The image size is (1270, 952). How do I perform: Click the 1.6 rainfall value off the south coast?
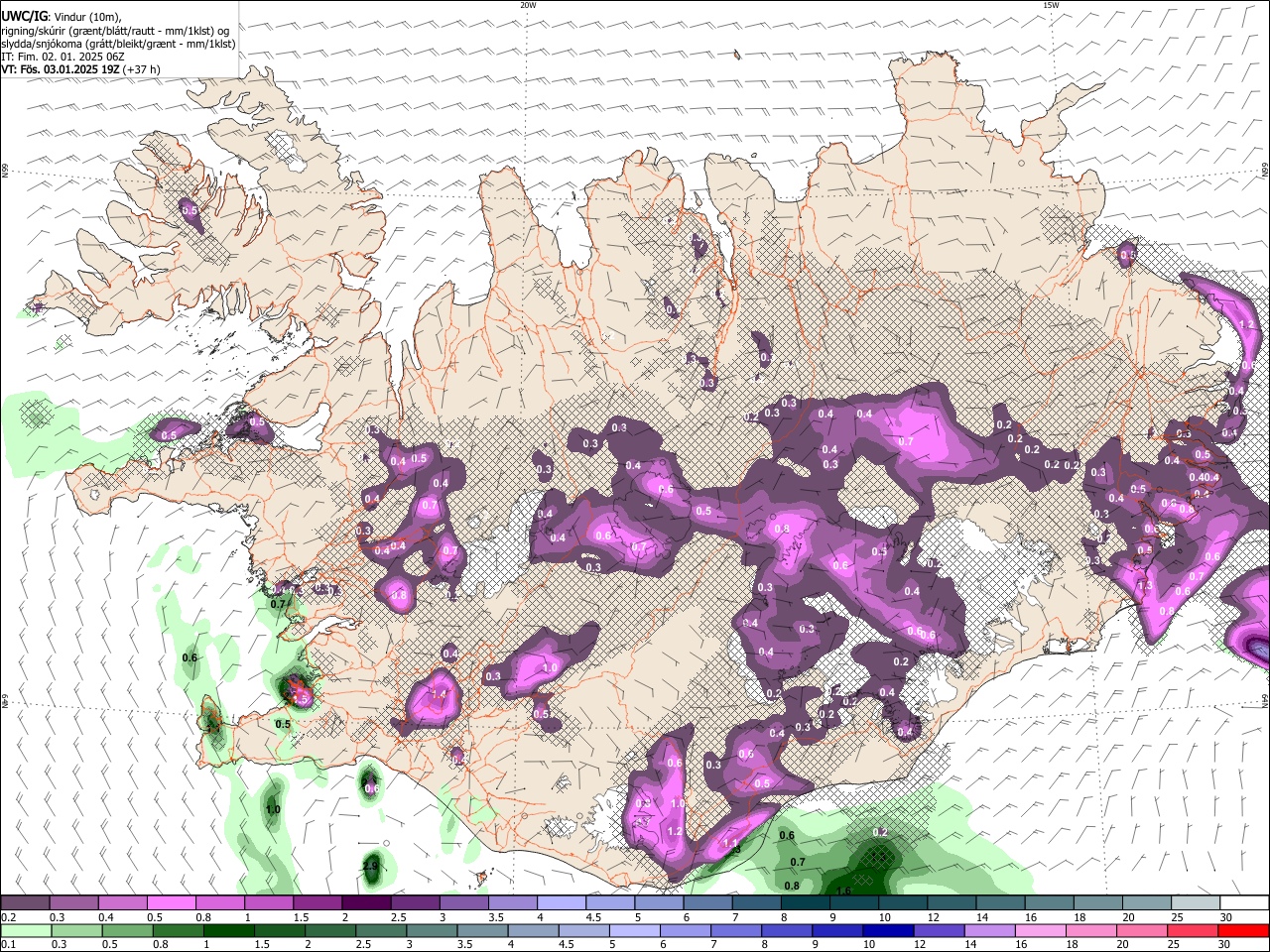click(x=843, y=892)
